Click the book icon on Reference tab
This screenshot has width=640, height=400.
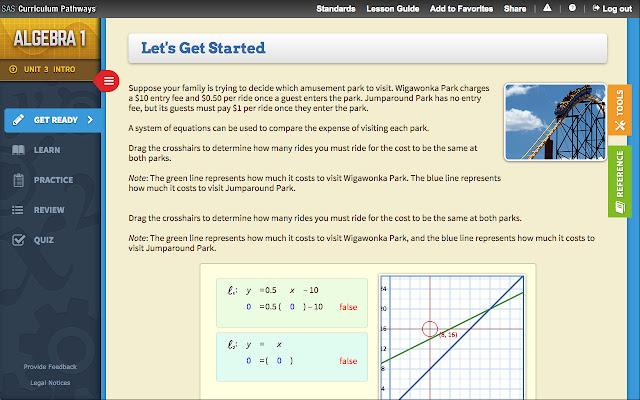(620, 207)
